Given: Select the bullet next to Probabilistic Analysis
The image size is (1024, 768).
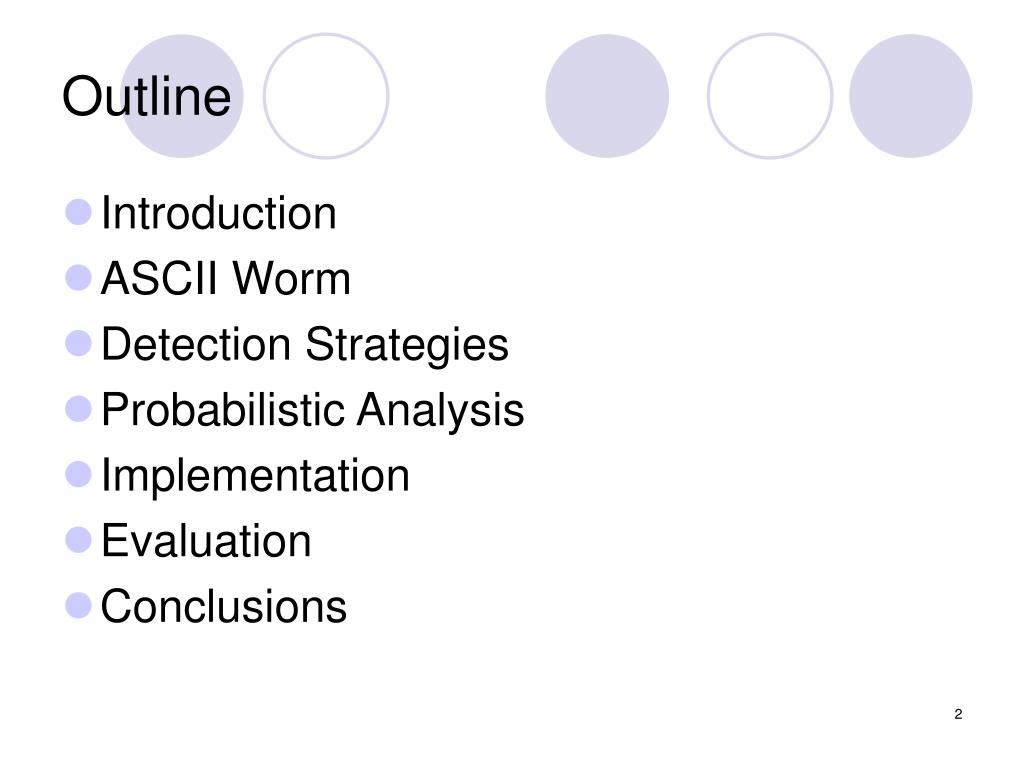Looking at the screenshot, I should click(78, 409).
